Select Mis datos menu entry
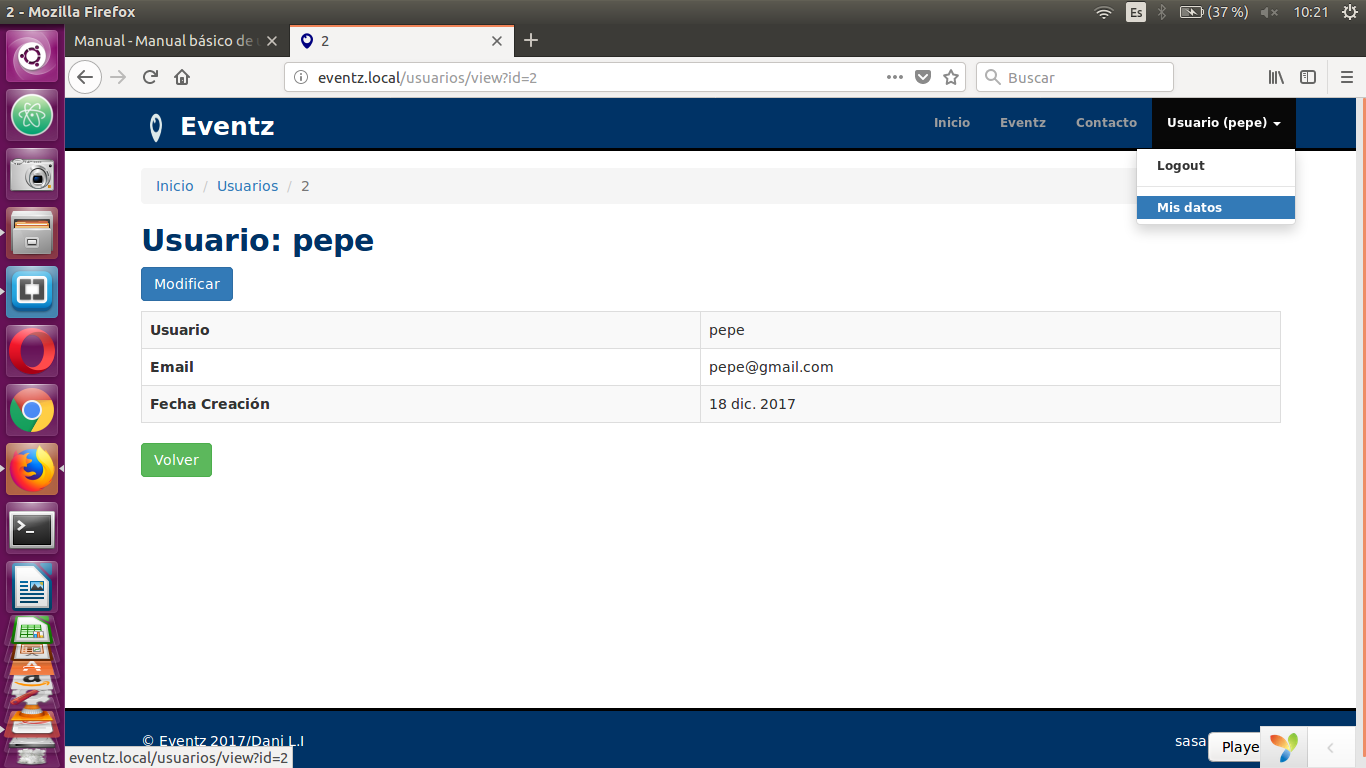Screen dimensions: 1366x768 pos(1216,208)
